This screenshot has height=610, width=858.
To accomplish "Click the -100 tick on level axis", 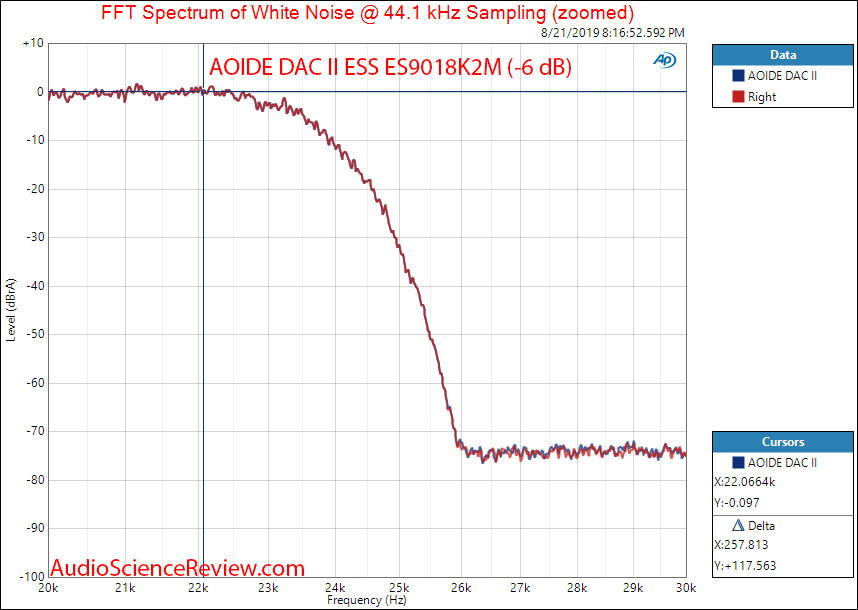I will coord(32,576).
